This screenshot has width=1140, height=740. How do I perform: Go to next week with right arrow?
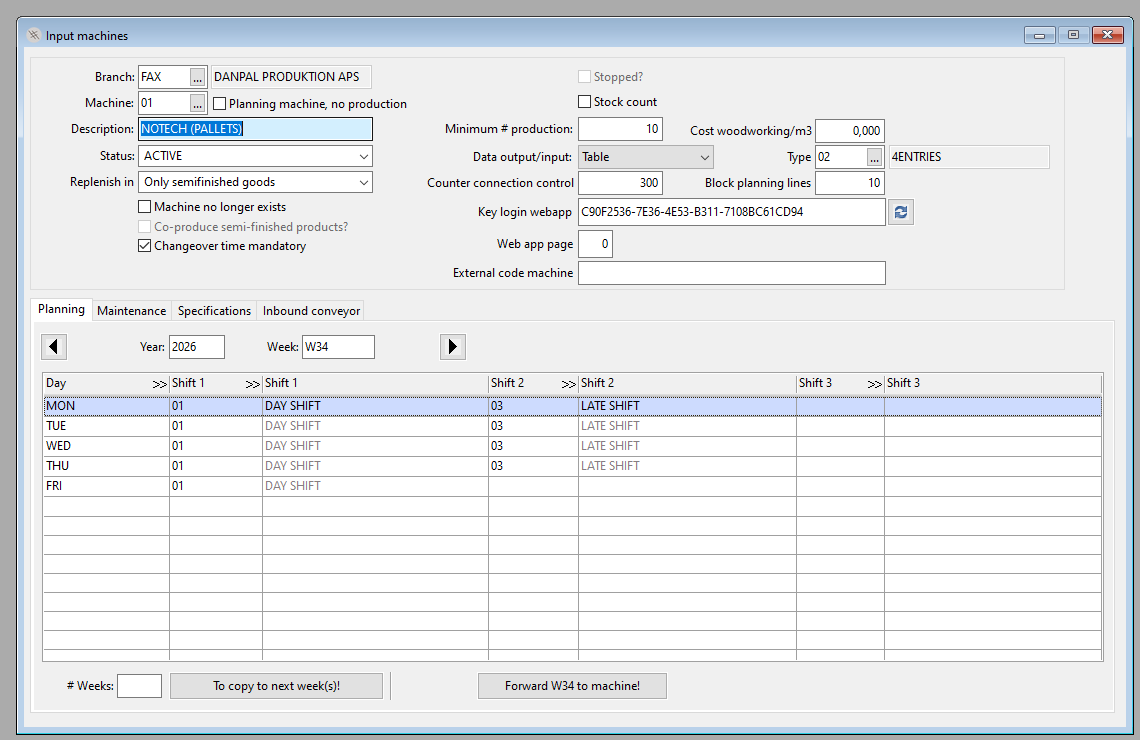coord(452,347)
